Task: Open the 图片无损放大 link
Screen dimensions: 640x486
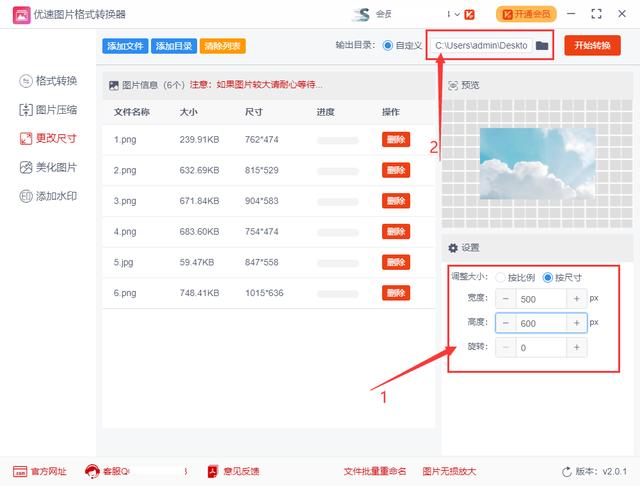Action: [x=449, y=472]
